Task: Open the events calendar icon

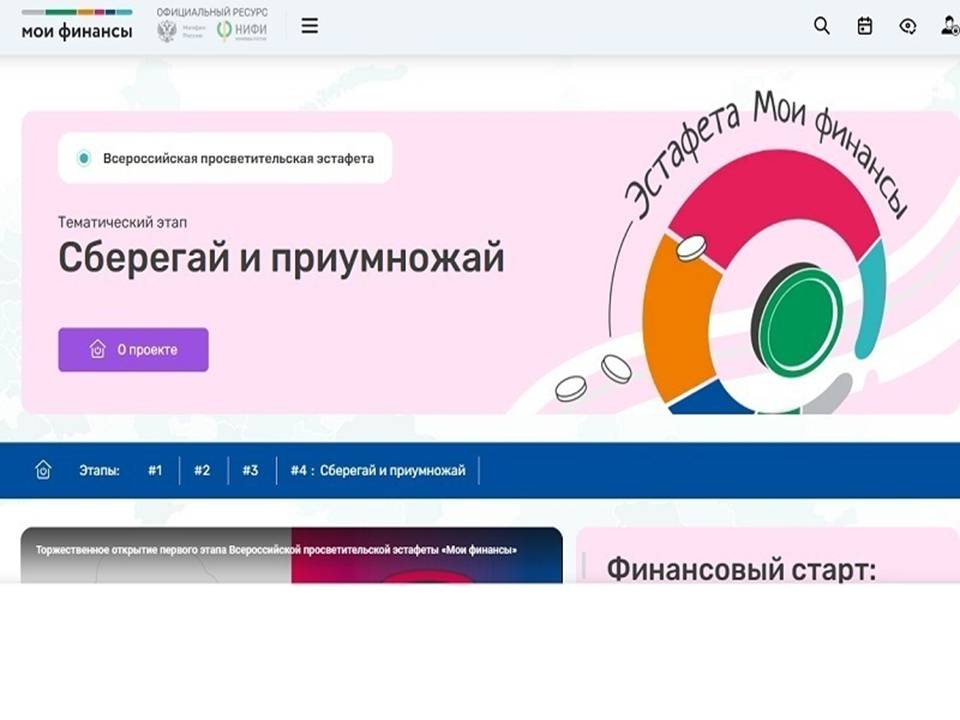Action: (864, 26)
